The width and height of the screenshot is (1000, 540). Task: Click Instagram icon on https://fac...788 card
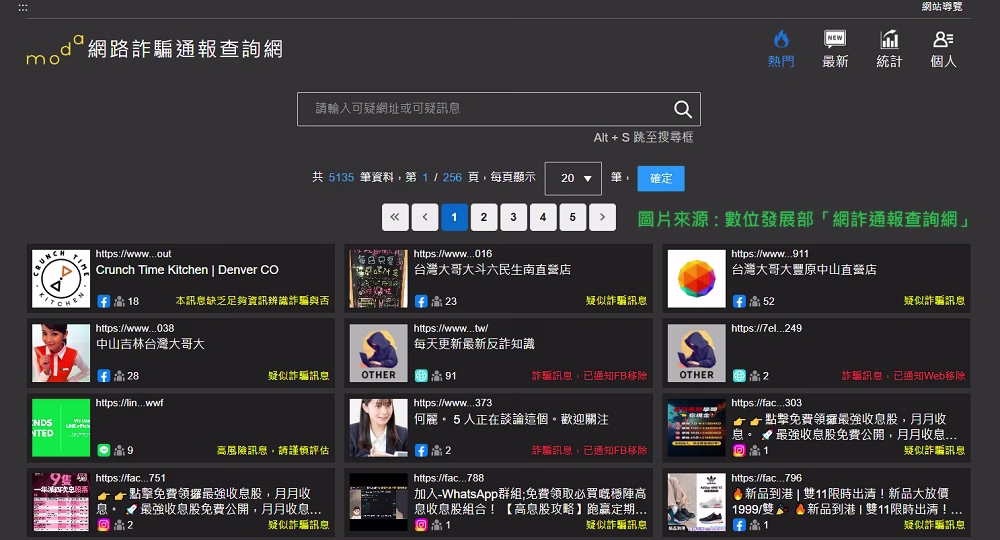coord(421,525)
